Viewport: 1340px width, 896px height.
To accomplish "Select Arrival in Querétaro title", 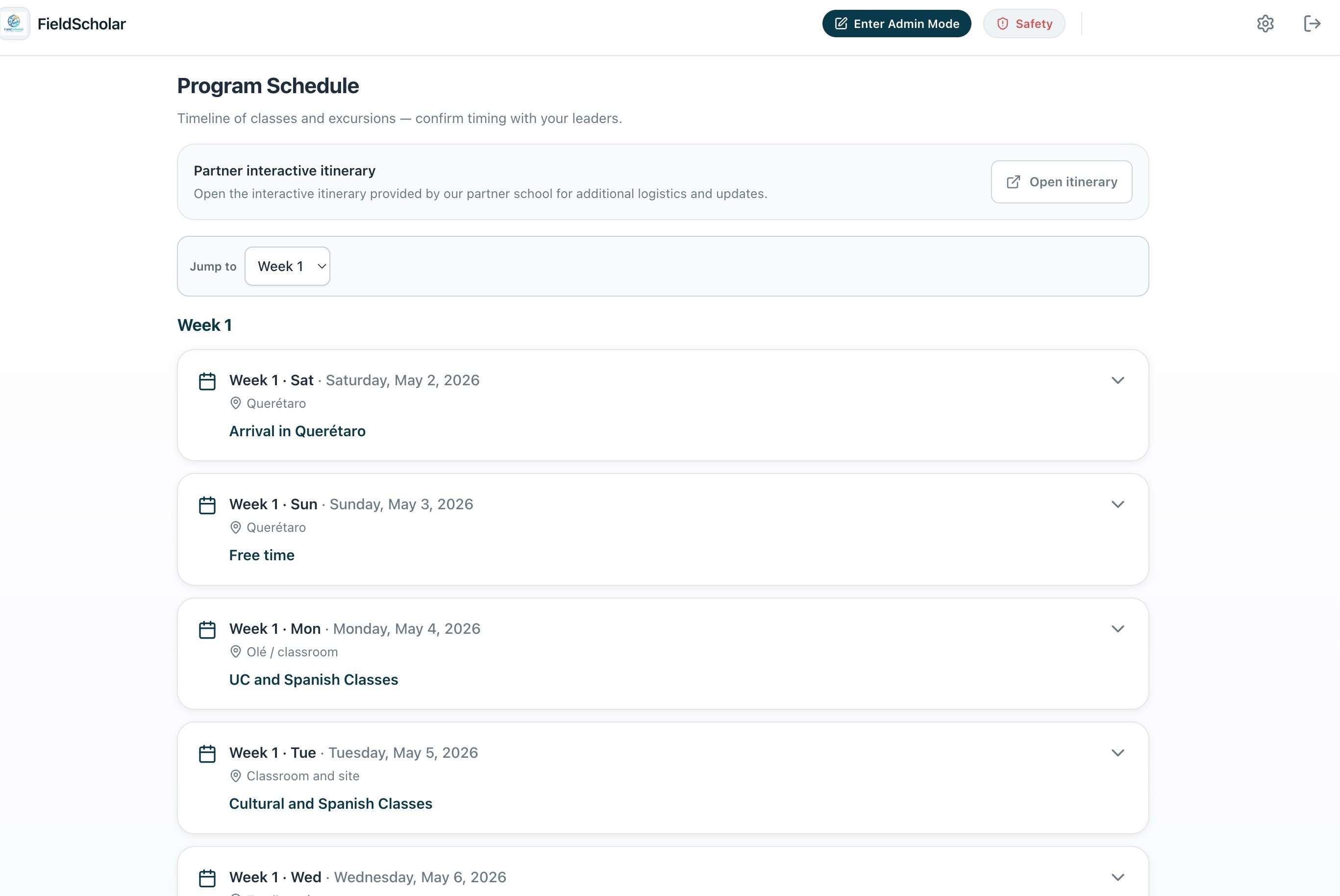I will (x=297, y=431).
